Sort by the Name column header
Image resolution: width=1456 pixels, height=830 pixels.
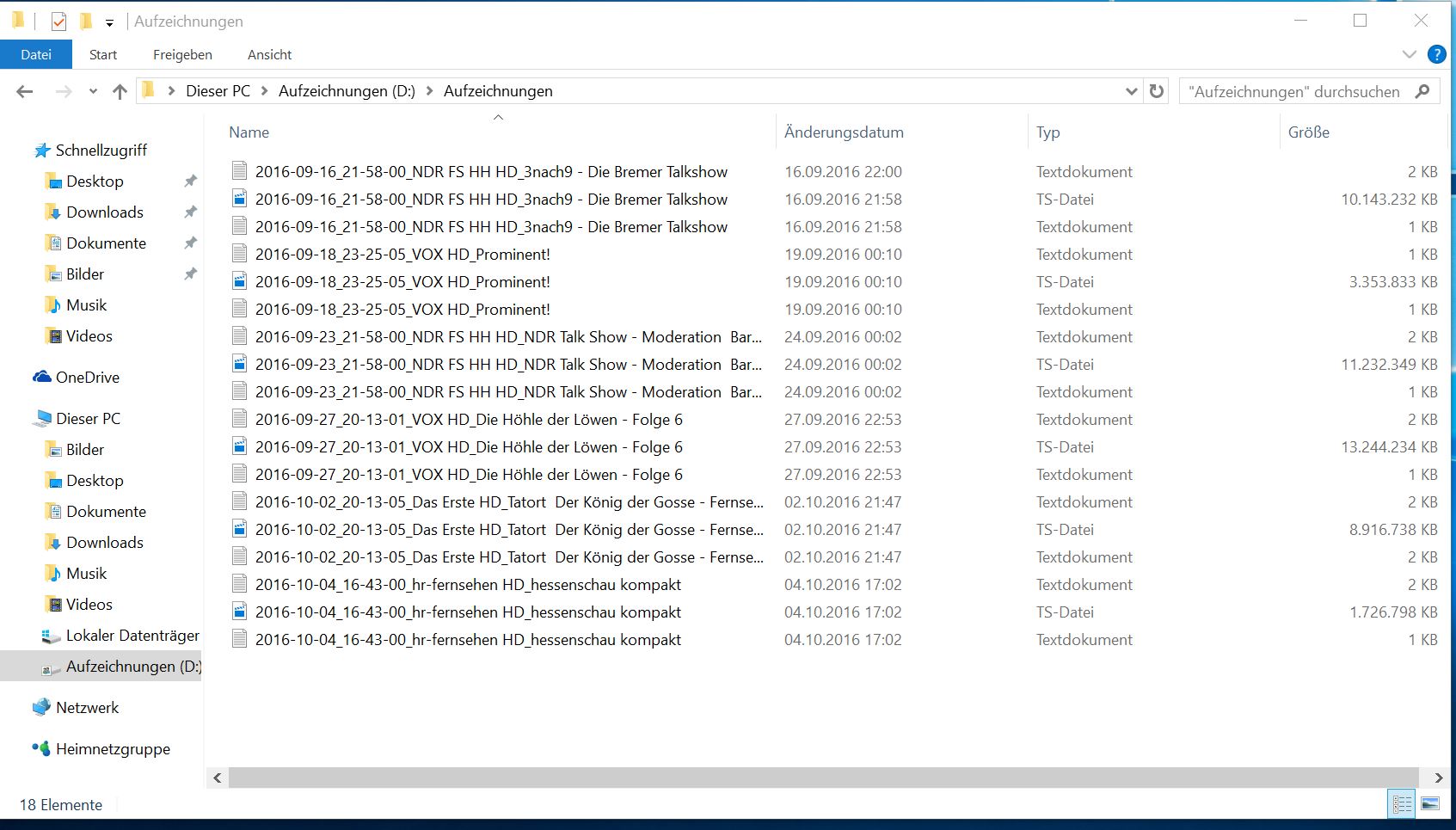[249, 132]
